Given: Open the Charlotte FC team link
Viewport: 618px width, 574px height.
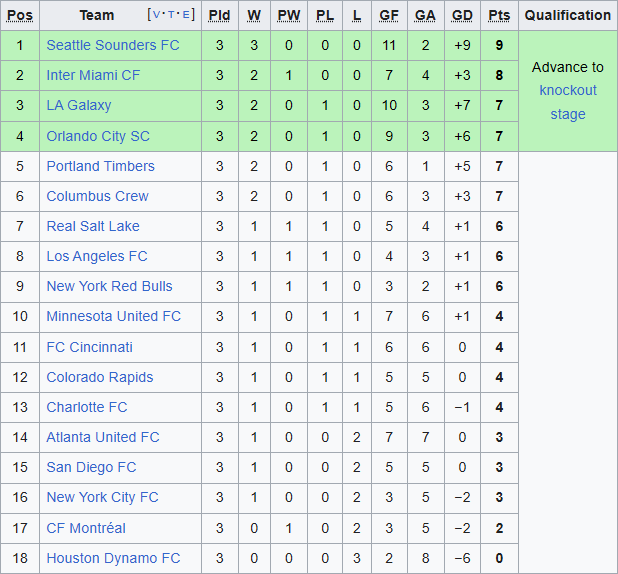Looking at the screenshot, I should [87, 407].
